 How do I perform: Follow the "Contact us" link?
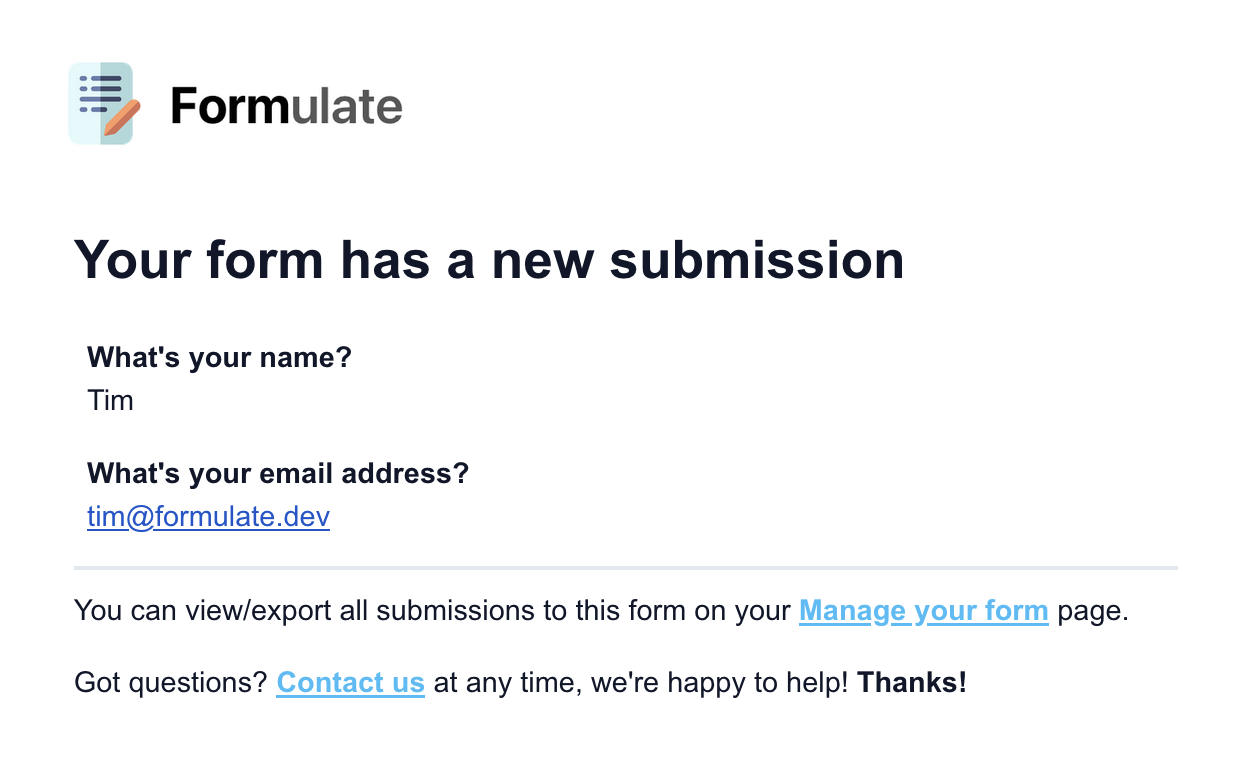click(350, 683)
